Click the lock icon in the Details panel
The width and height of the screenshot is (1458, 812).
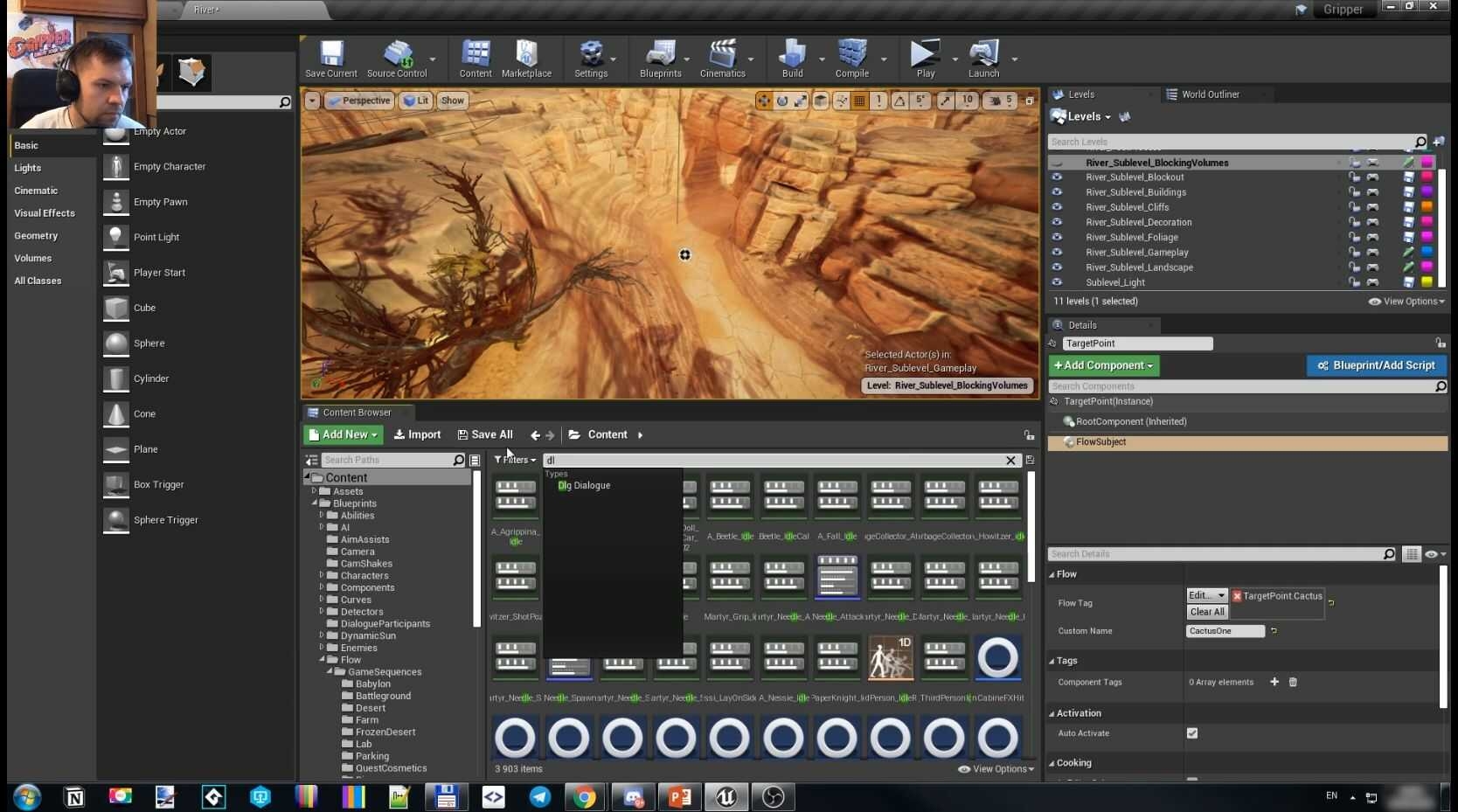[x=1440, y=344]
